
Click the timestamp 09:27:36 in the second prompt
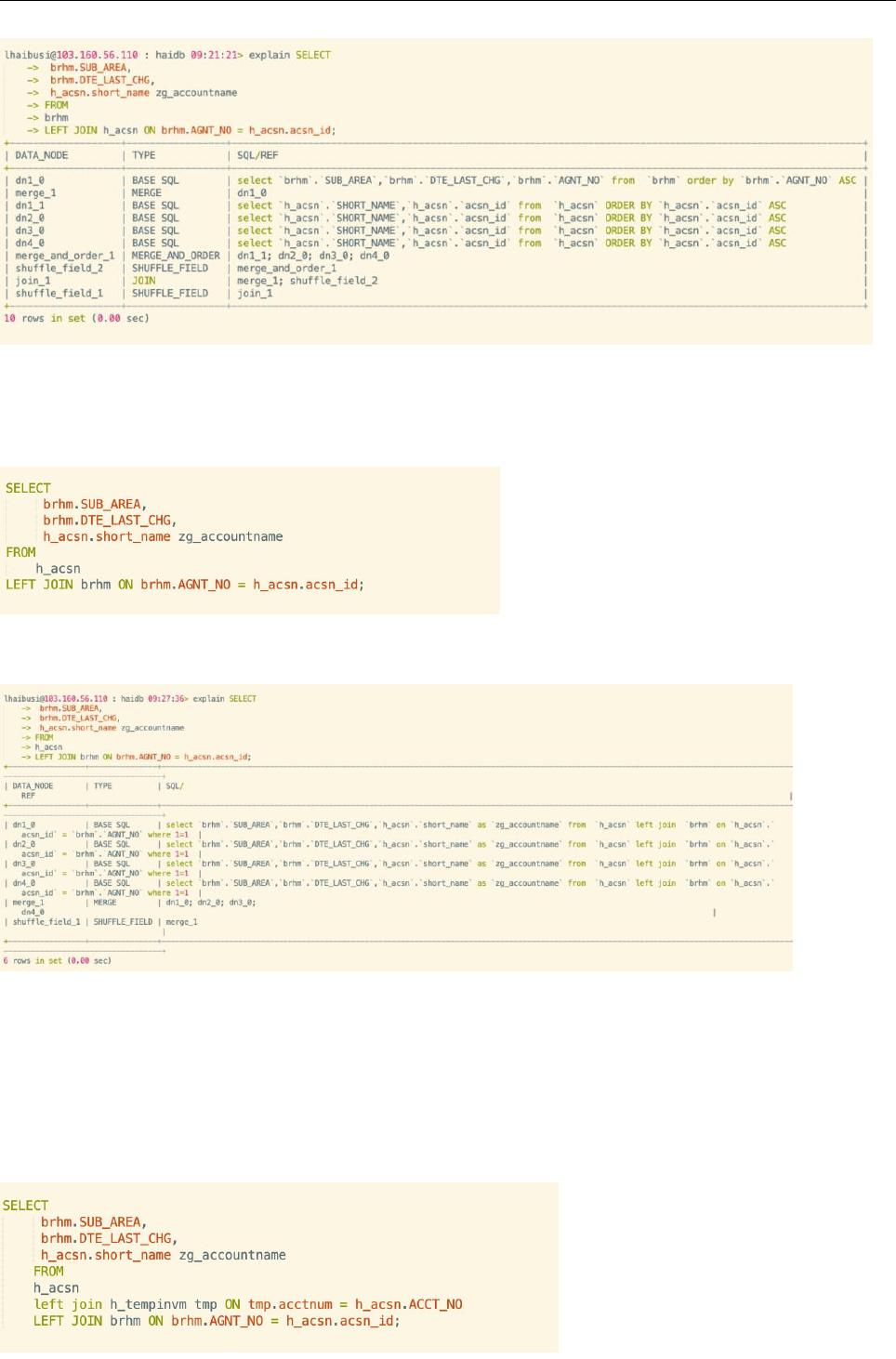click(167, 698)
